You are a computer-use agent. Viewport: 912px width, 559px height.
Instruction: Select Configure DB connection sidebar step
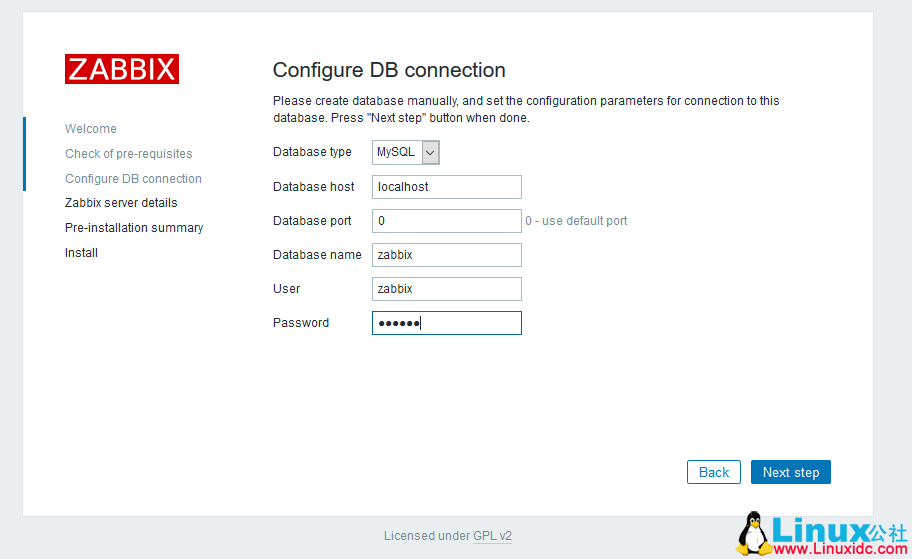133,179
